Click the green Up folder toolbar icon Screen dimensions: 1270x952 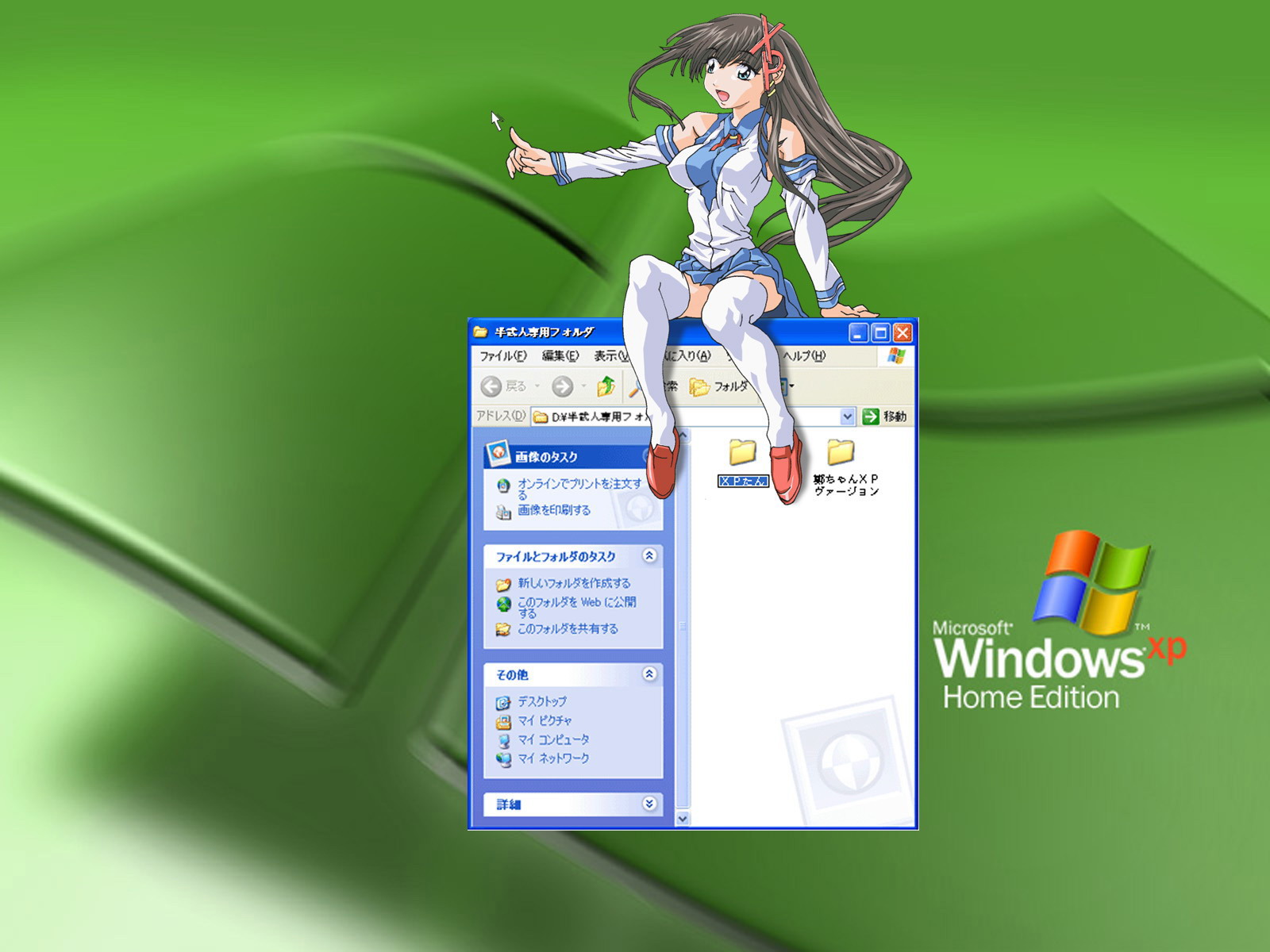(606, 386)
